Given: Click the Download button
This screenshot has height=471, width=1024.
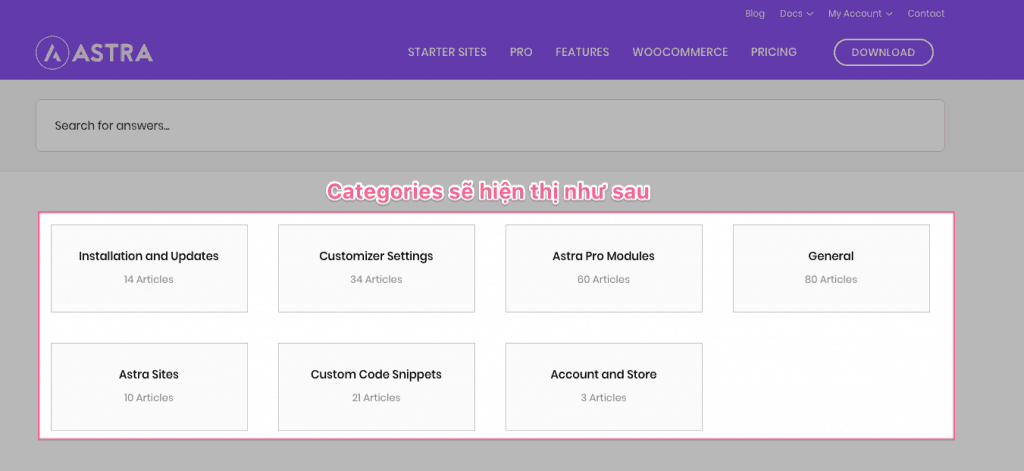Looking at the screenshot, I should point(883,52).
